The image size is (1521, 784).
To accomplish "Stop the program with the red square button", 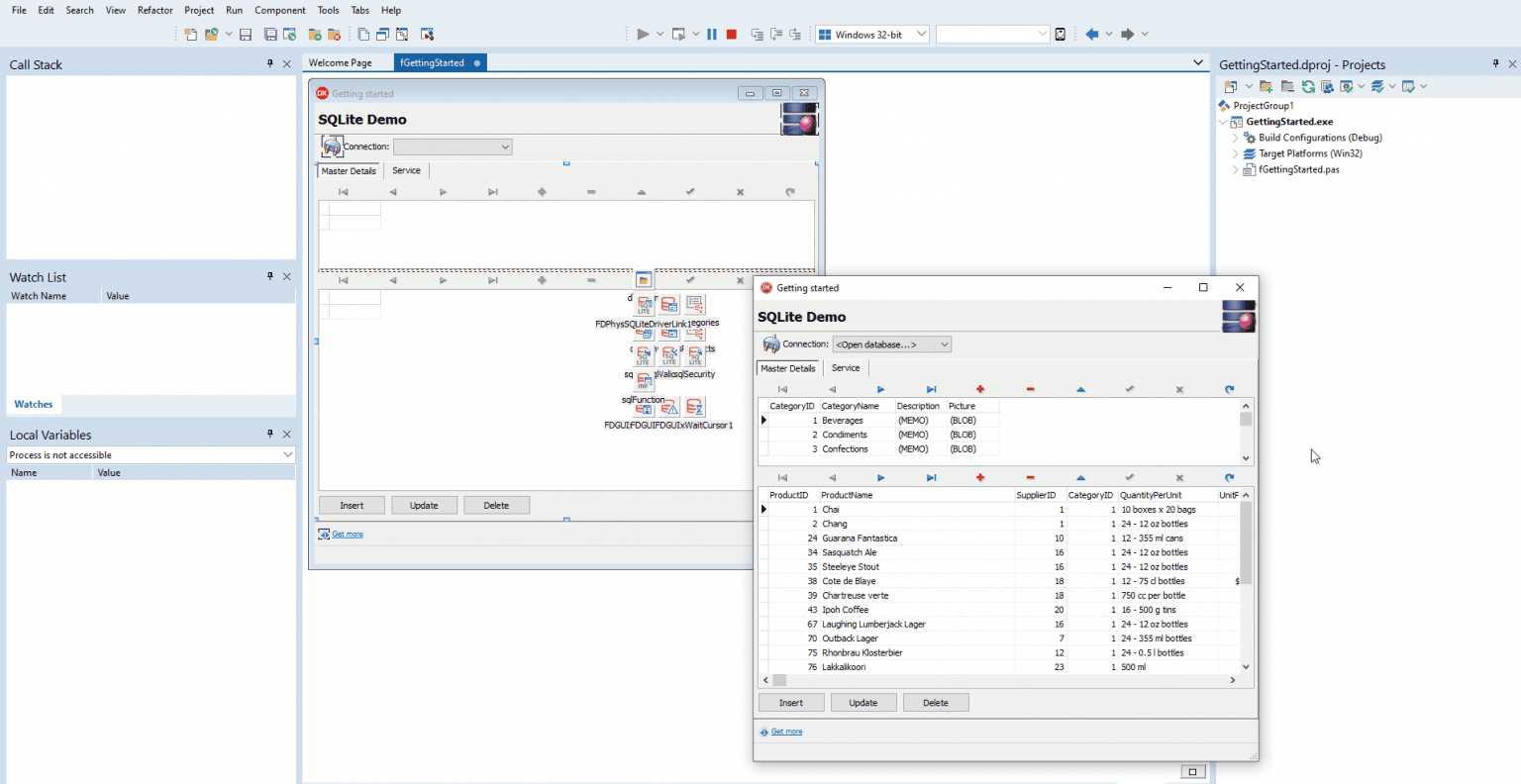I will [732, 35].
